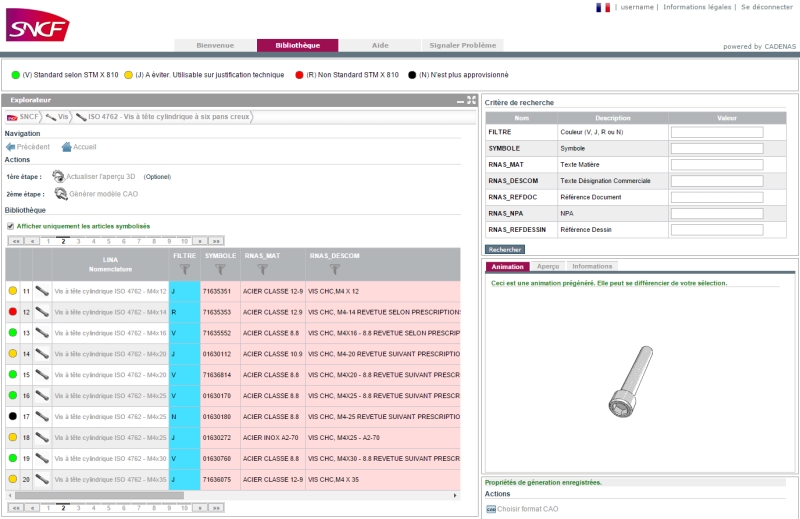
Task: Go to page 3 in top pagination
Action: coord(79,241)
